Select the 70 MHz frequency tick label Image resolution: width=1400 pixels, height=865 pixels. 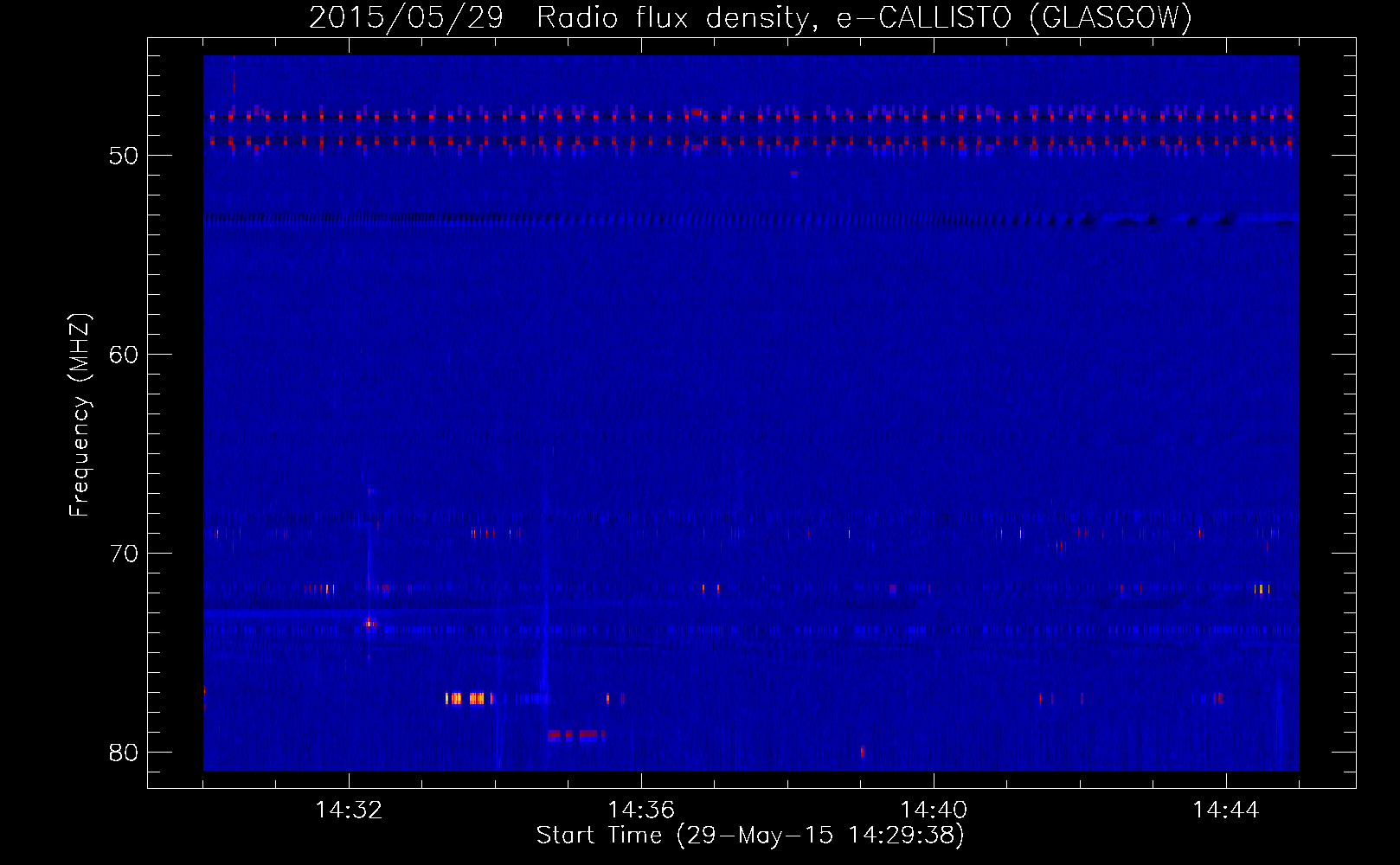point(124,554)
